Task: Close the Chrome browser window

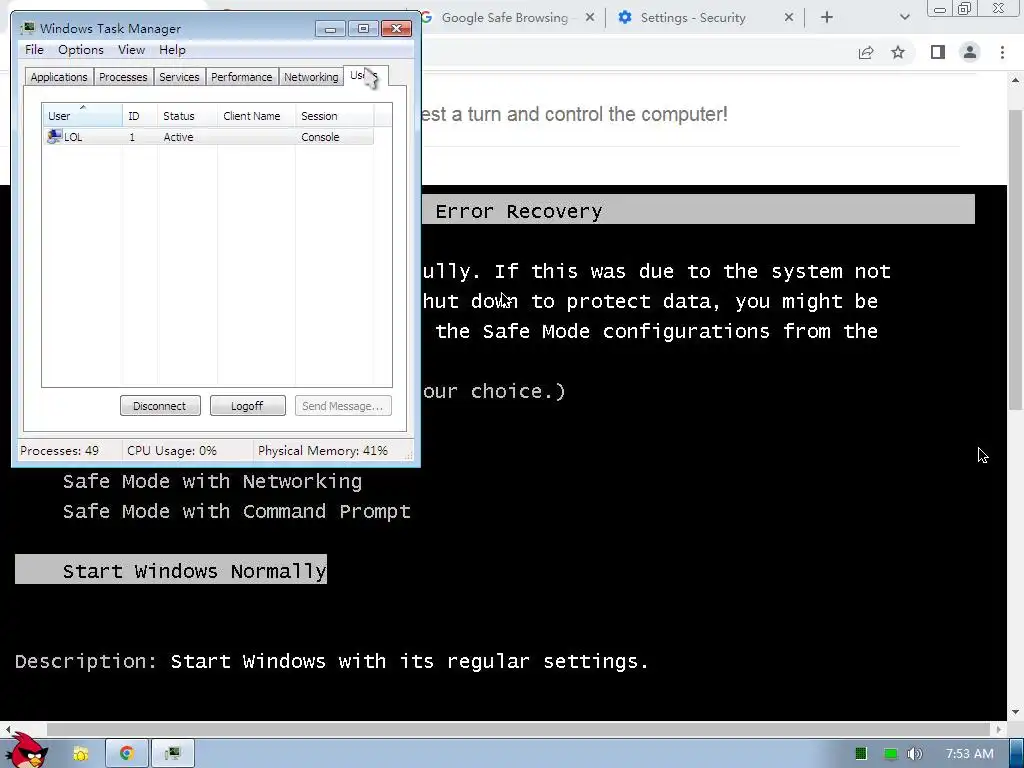Action: pos(999,8)
